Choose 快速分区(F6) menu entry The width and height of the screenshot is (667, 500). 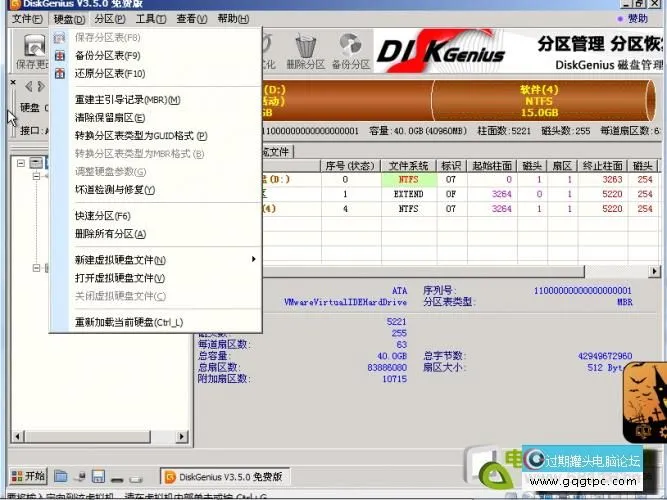pyautogui.click(x=155, y=216)
